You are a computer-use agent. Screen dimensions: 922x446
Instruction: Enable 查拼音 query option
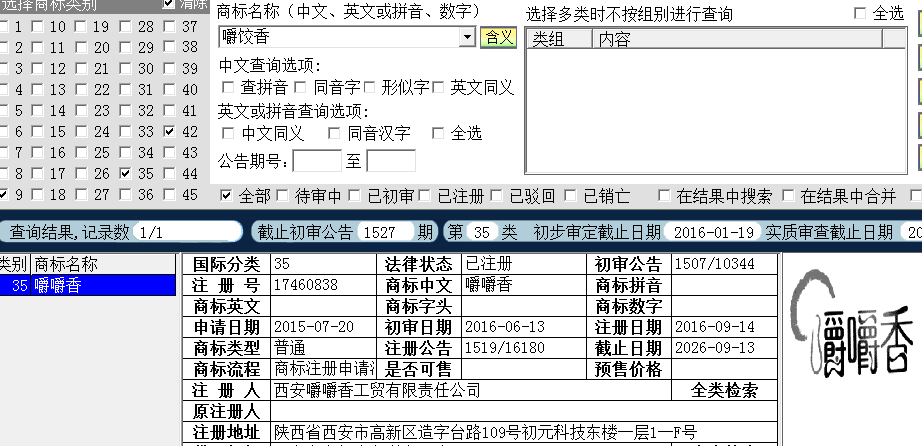[228, 88]
